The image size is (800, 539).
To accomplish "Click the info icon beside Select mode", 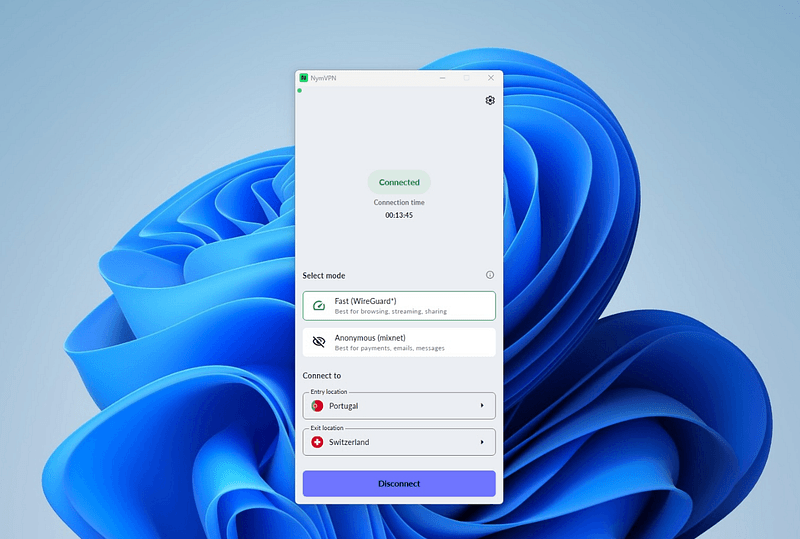I will click(x=490, y=275).
